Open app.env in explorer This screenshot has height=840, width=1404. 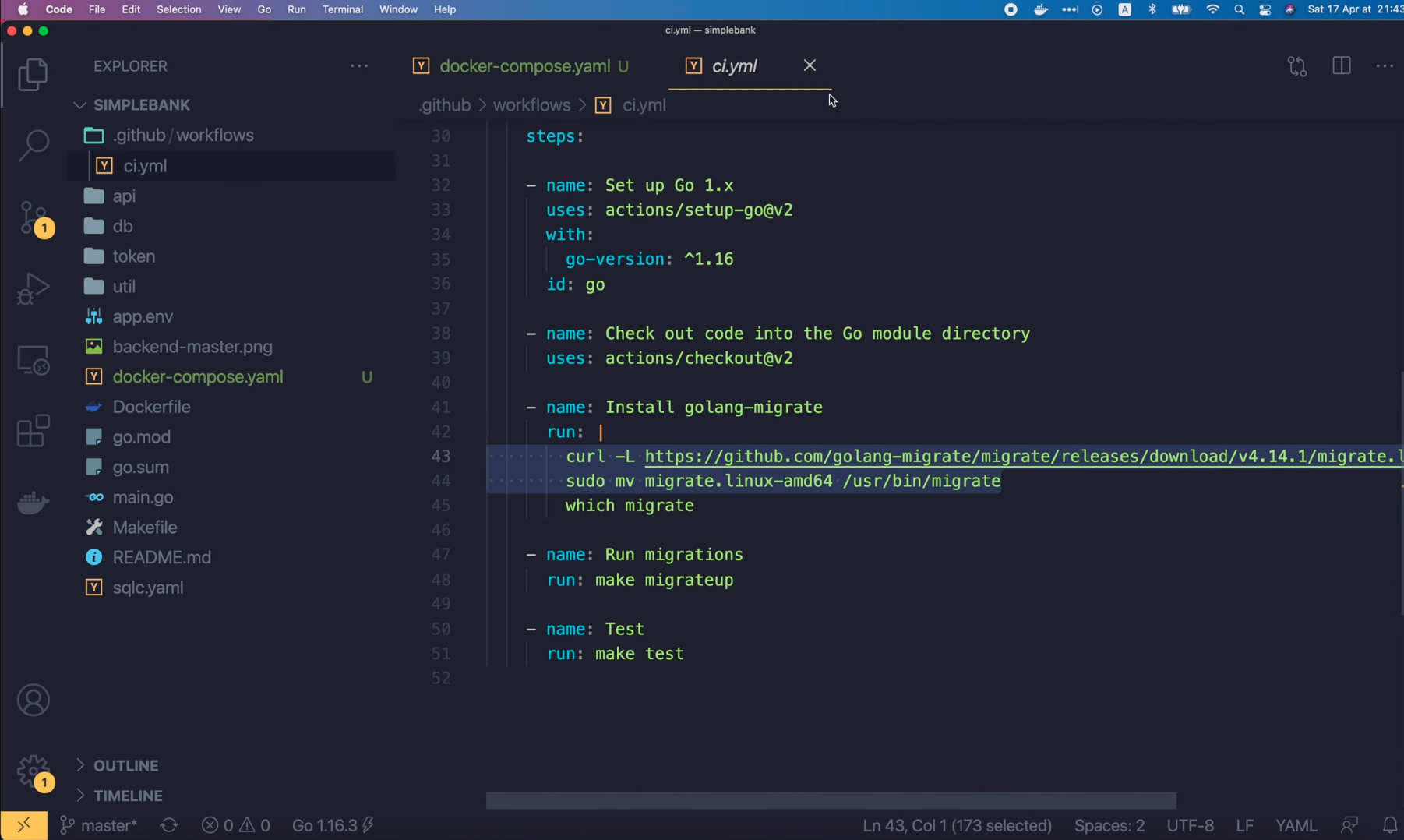click(143, 316)
